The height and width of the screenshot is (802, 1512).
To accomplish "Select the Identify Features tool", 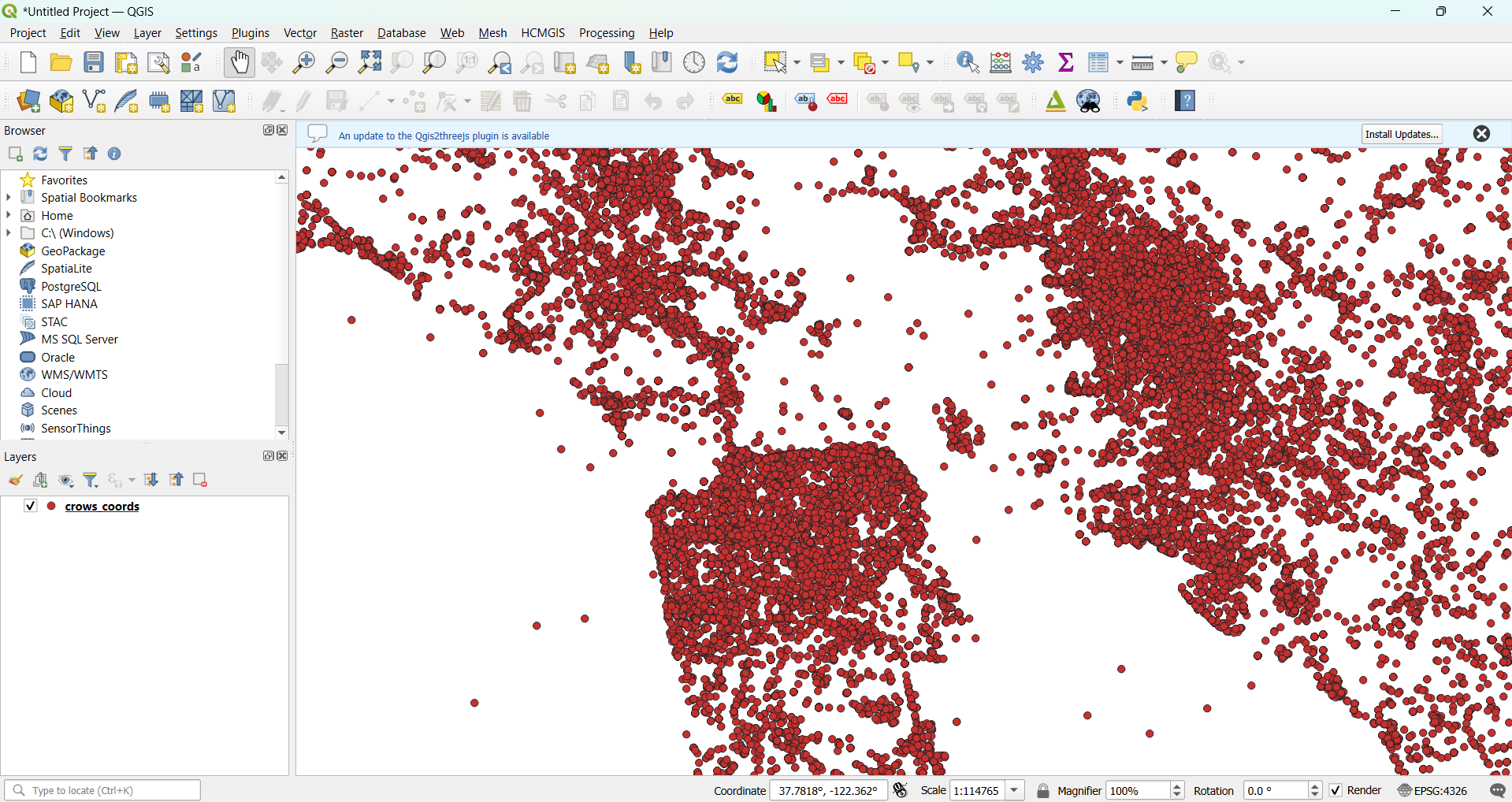I will pos(966,62).
